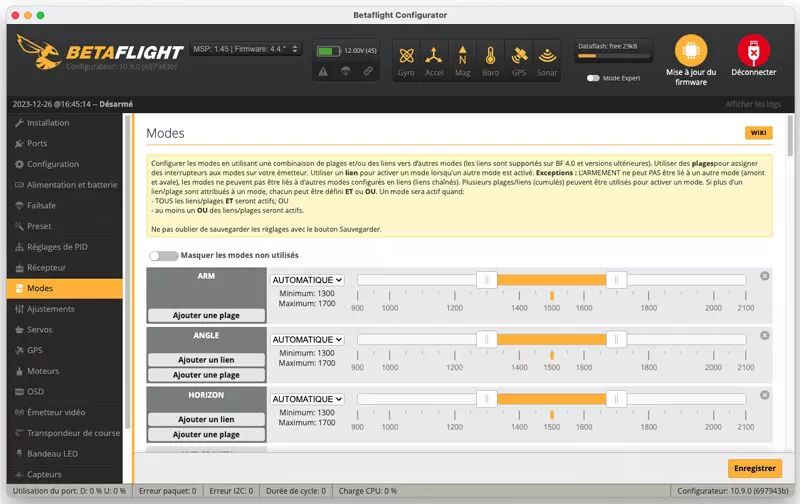Click ARM range slider right handle

coord(616,280)
